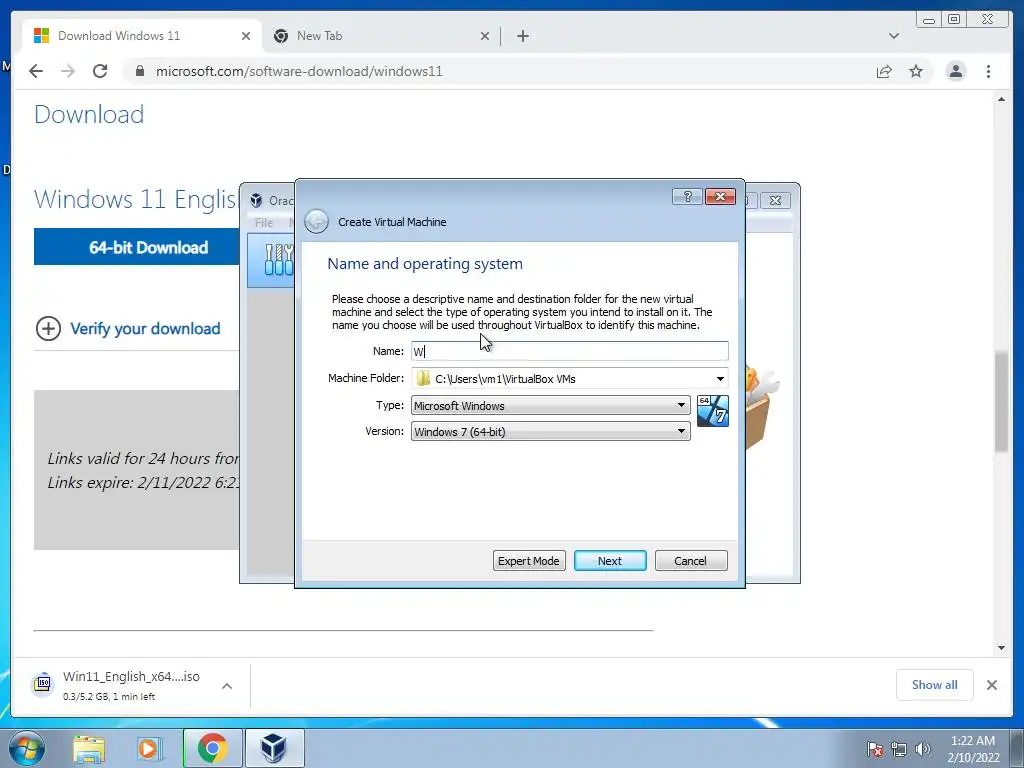Click the padlock site info icon
Image resolution: width=1024 pixels, height=768 pixels.
139,71
